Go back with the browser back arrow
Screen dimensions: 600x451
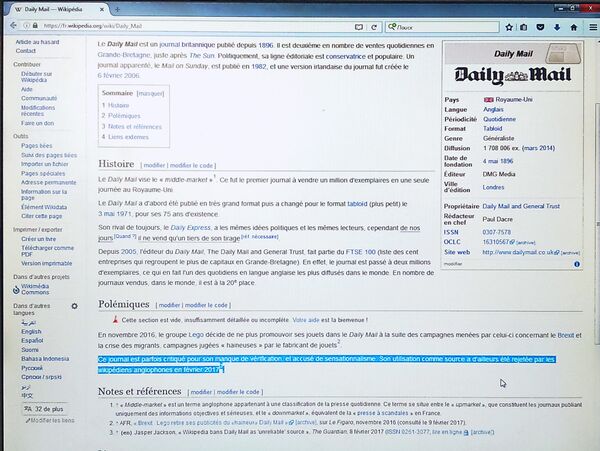(x=13, y=26)
